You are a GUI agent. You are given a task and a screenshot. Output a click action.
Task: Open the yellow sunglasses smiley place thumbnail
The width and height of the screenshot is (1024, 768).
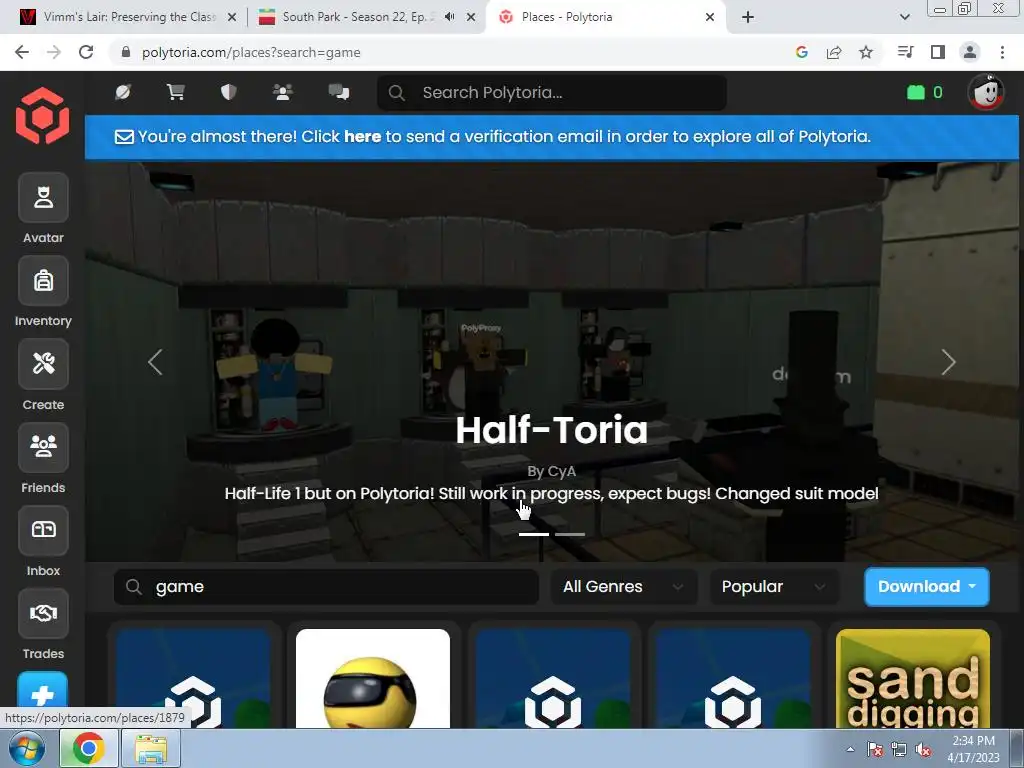373,679
